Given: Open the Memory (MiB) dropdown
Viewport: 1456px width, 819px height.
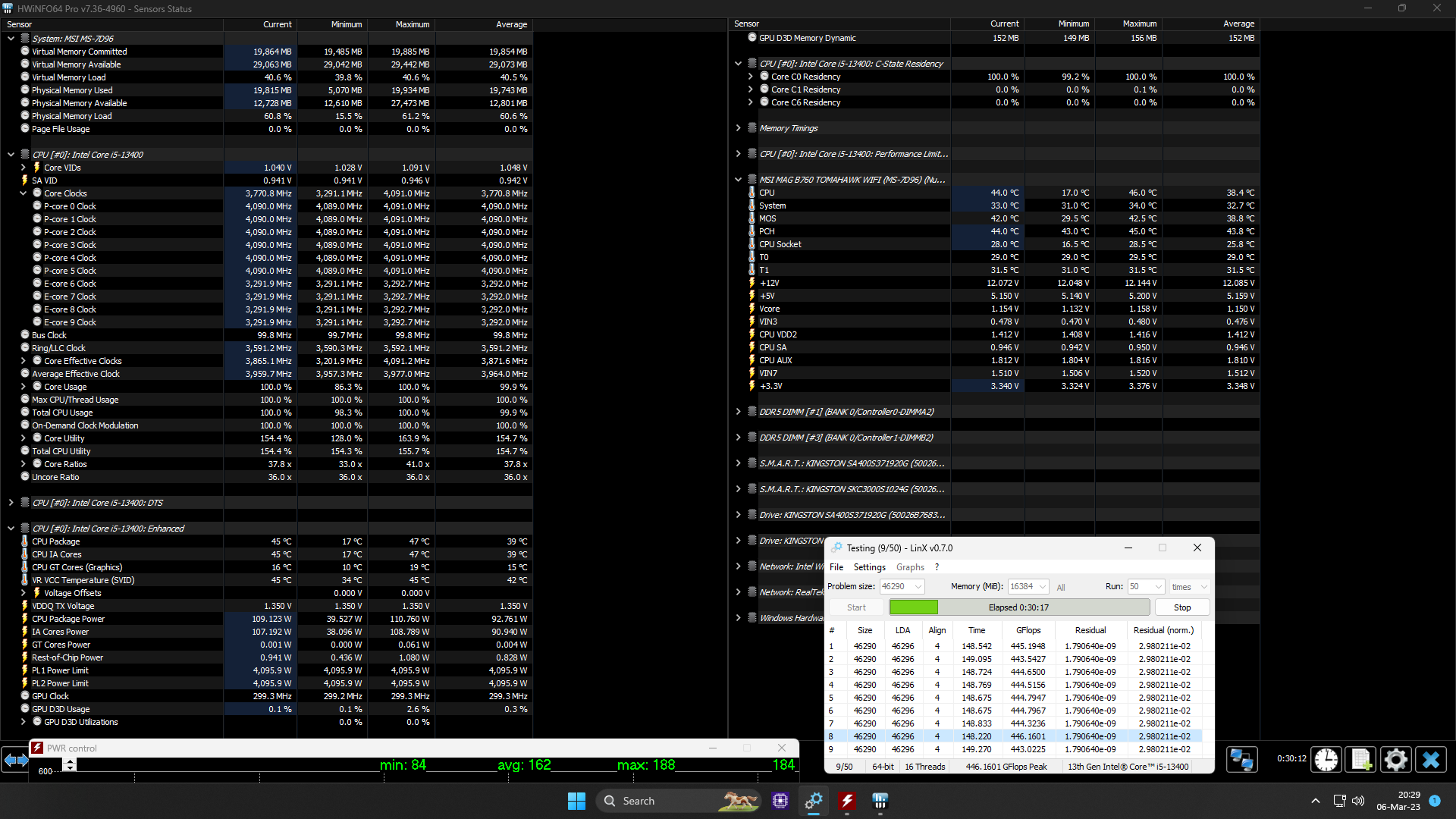Looking at the screenshot, I should (x=1043, y=587).
